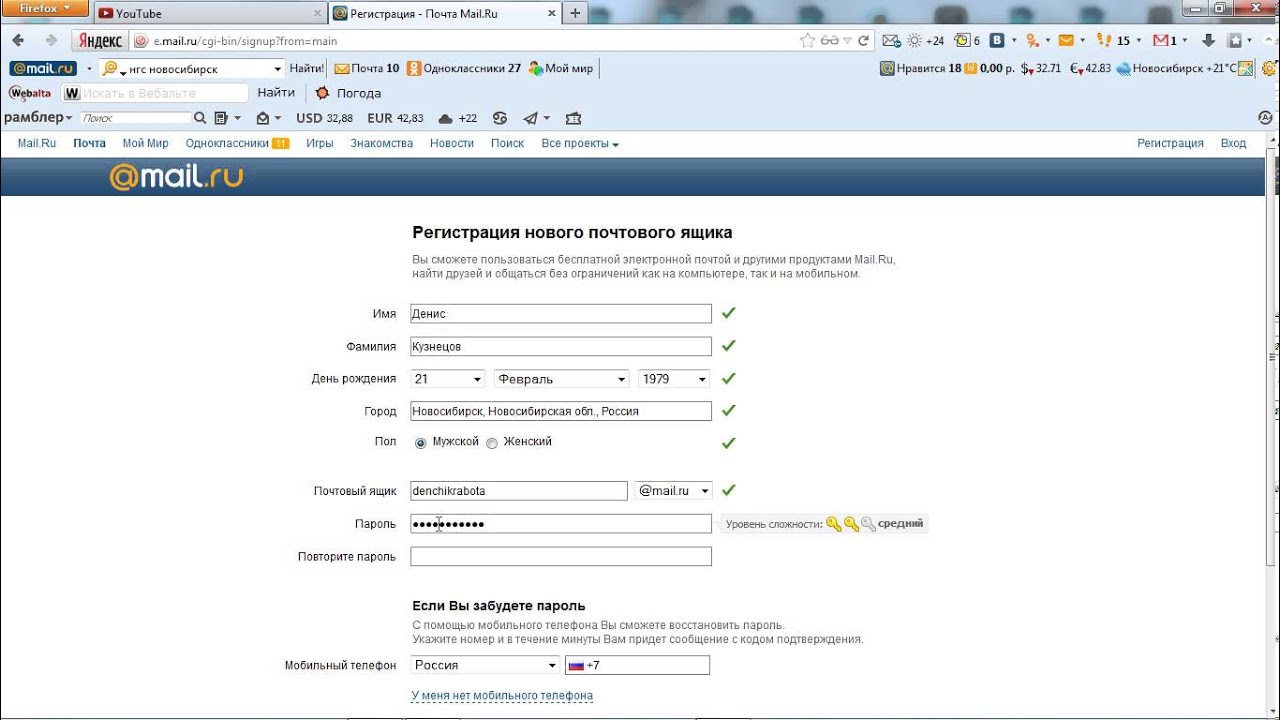The image size is (1280, 720).
Task: Click the Новосибирск +21°C weather item
Action: pyautogui.click(x=1177, y=69)
